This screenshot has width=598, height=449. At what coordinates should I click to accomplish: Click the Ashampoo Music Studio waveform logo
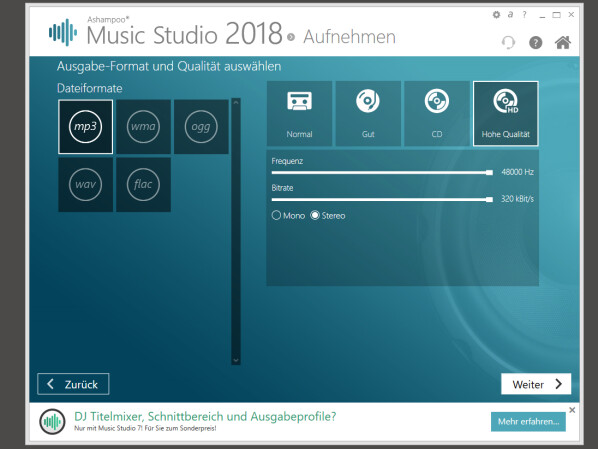click(63, 32)
